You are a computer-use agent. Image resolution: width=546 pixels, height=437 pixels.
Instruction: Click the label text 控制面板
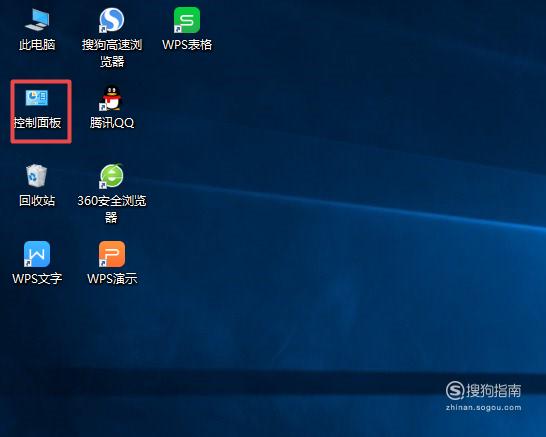point(37,123)
